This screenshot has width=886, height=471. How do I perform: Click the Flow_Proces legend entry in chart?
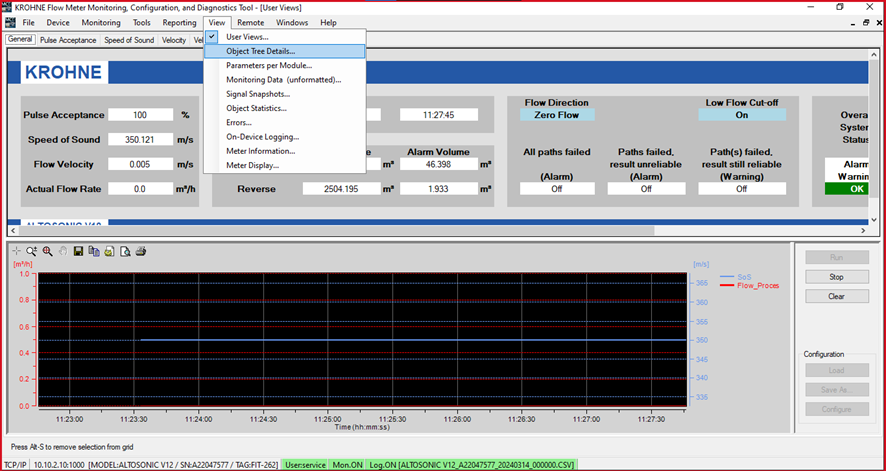coord(750,286)
